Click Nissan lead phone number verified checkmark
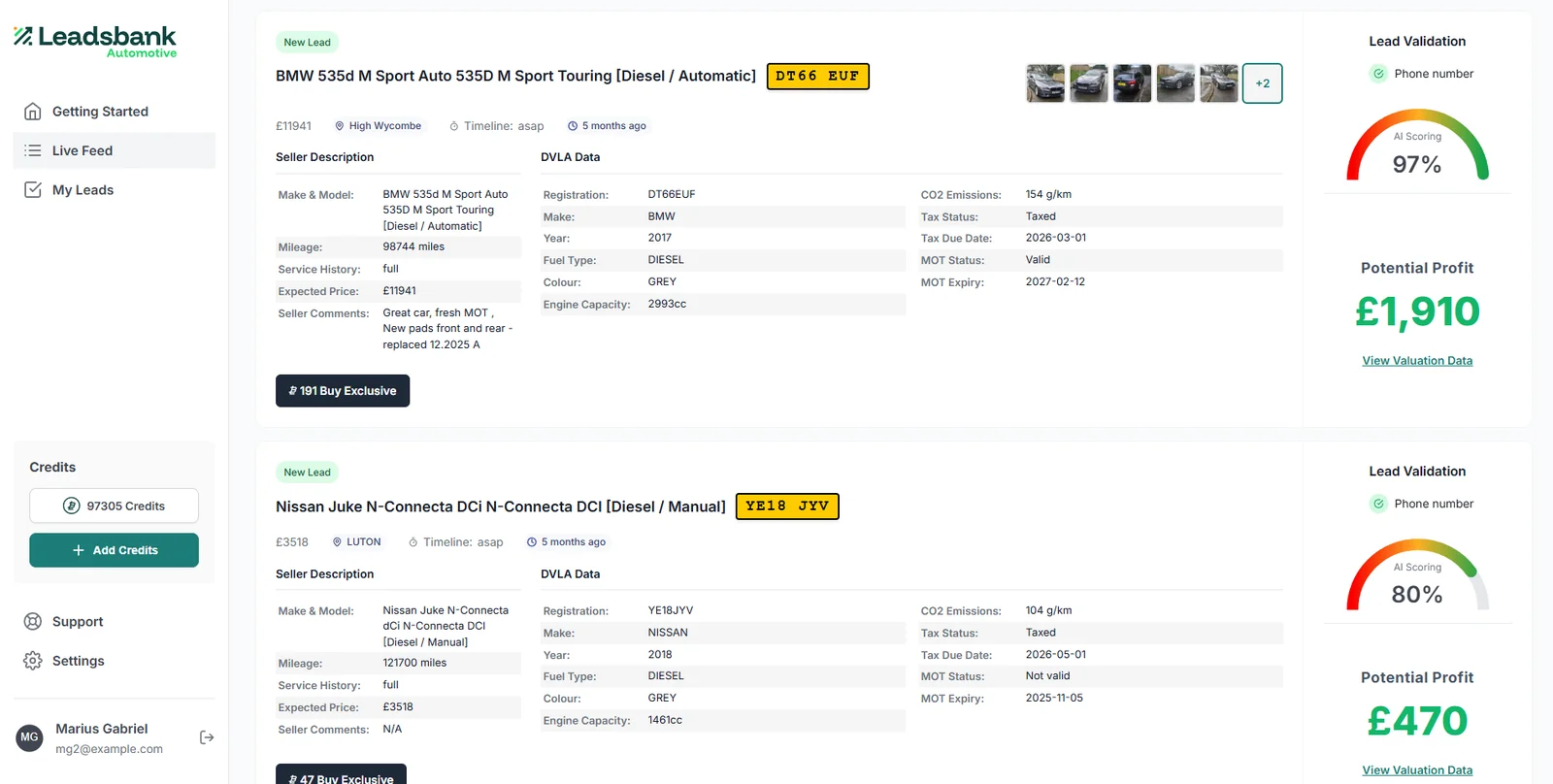1553x784 pixels. click(x=1378, y=504)
